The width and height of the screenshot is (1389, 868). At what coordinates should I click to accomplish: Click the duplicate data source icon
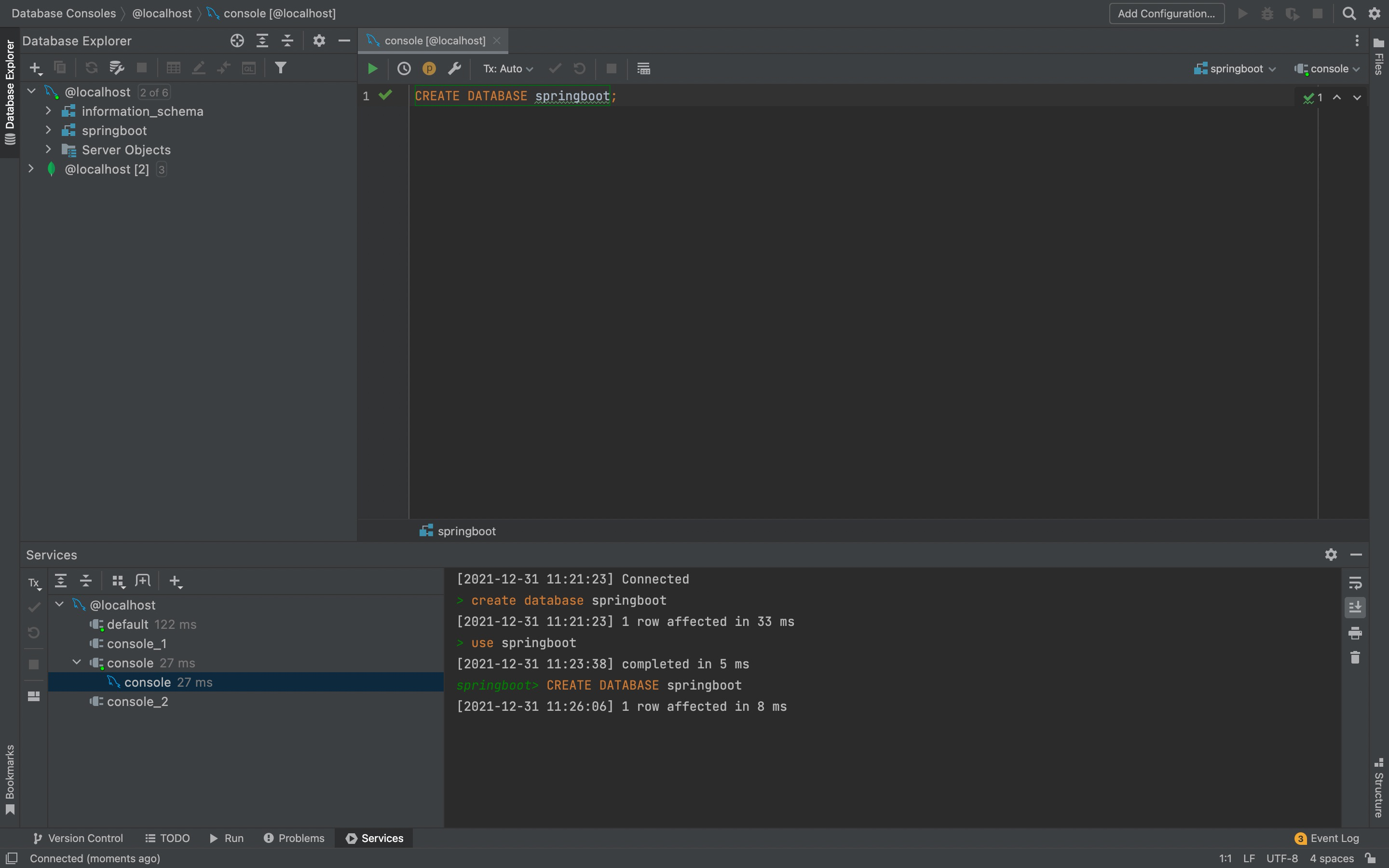(x=60, y=68)
